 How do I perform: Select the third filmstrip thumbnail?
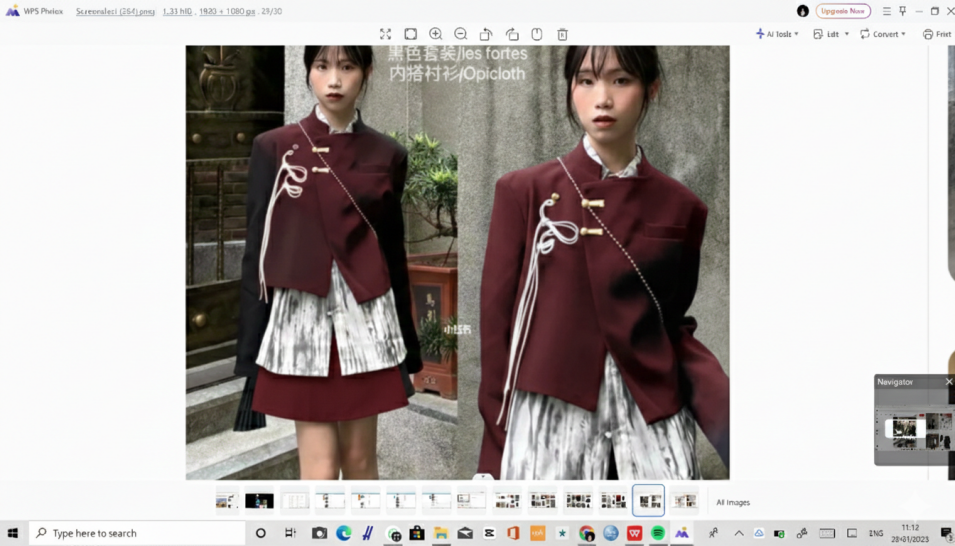point(295,501)
